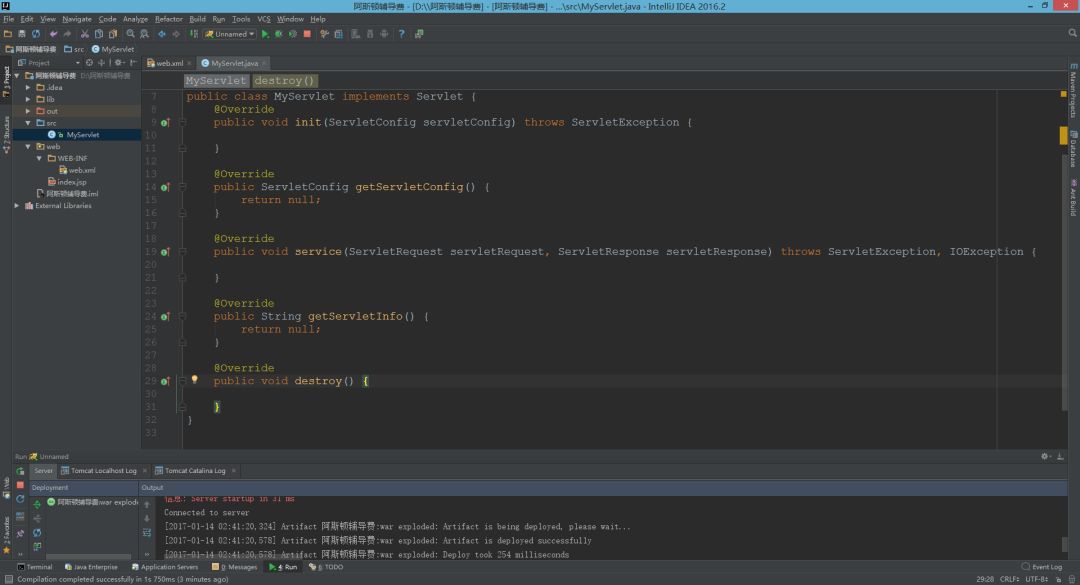Image resolution: width=1080 pixels, height=585 pixels.
Task: Toggle the Database side tab
Action: point(1073,148)
